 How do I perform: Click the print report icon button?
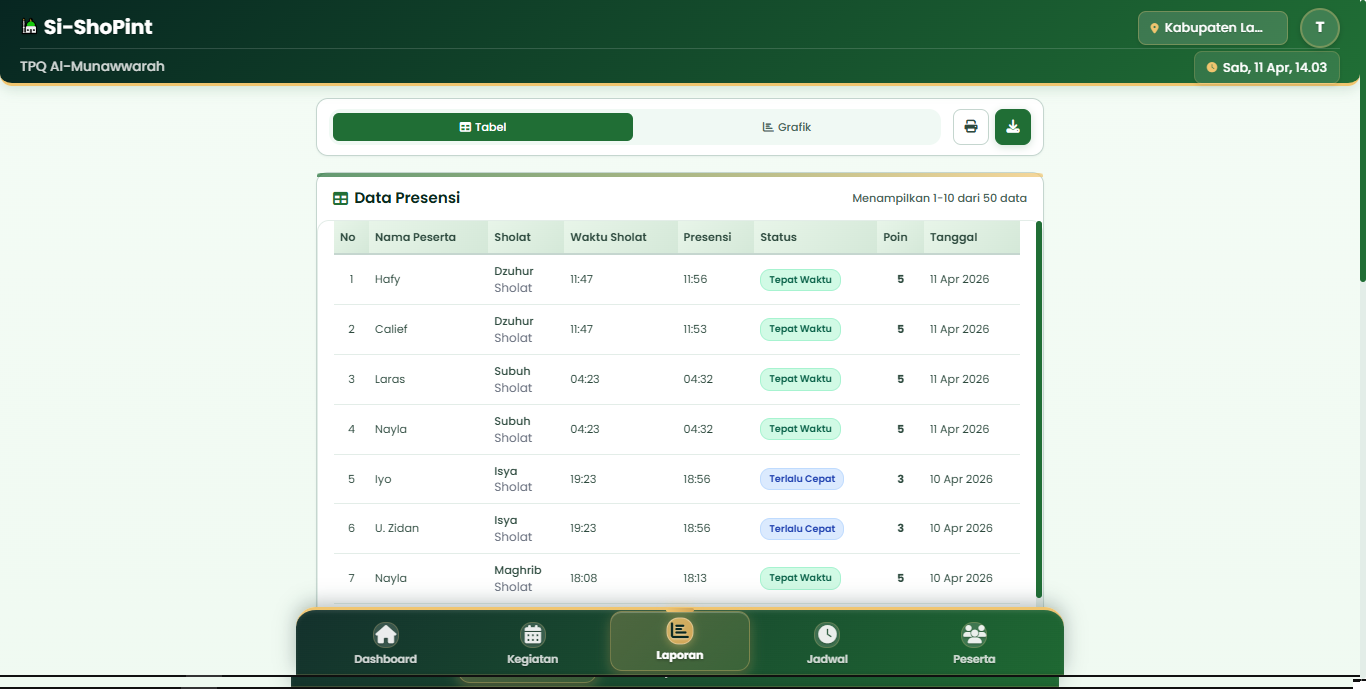click(x=970, y=127)
